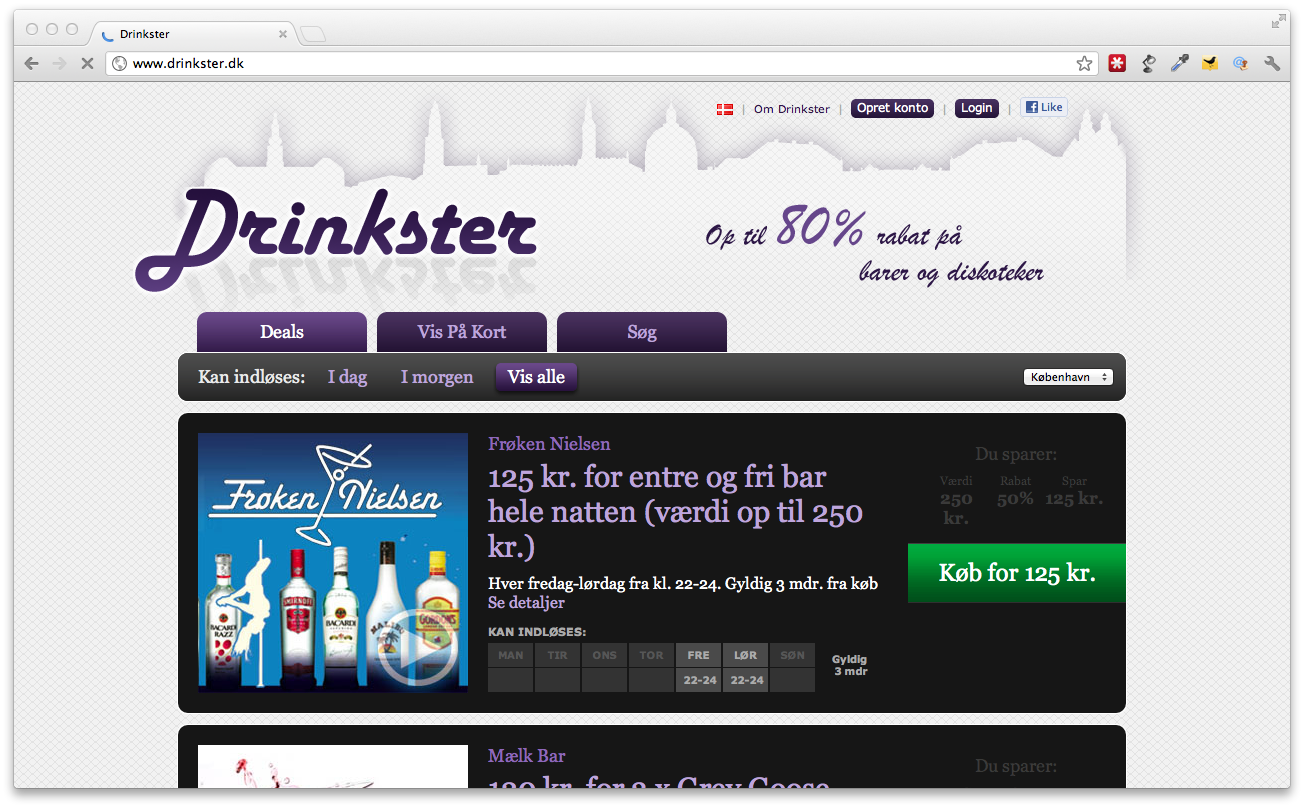Viewport: 1304px width, 808px height.
Task: Select the eyedropper extension icon
Action: click(1180, 63)
